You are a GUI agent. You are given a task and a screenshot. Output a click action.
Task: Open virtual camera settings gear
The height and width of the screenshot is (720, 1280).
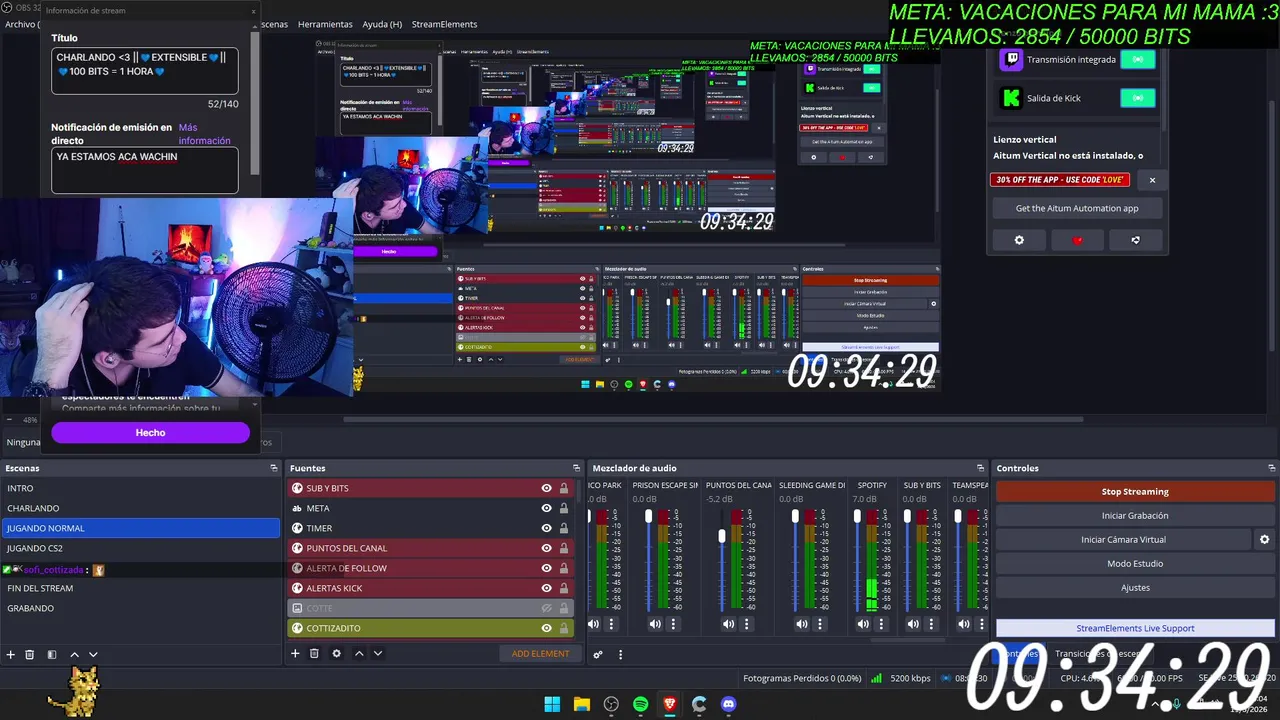click(1264, 539)
